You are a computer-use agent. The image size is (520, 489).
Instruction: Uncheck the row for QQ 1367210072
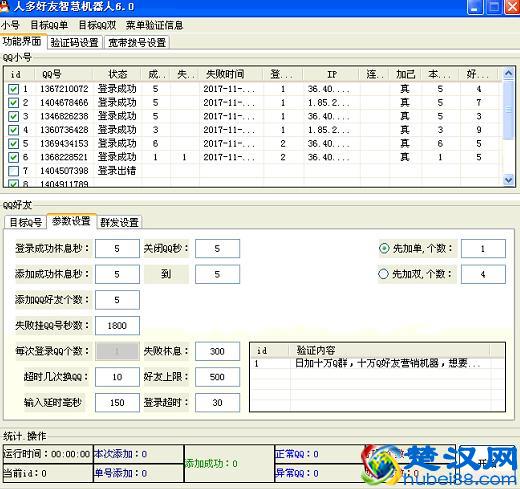click(13, 89)
